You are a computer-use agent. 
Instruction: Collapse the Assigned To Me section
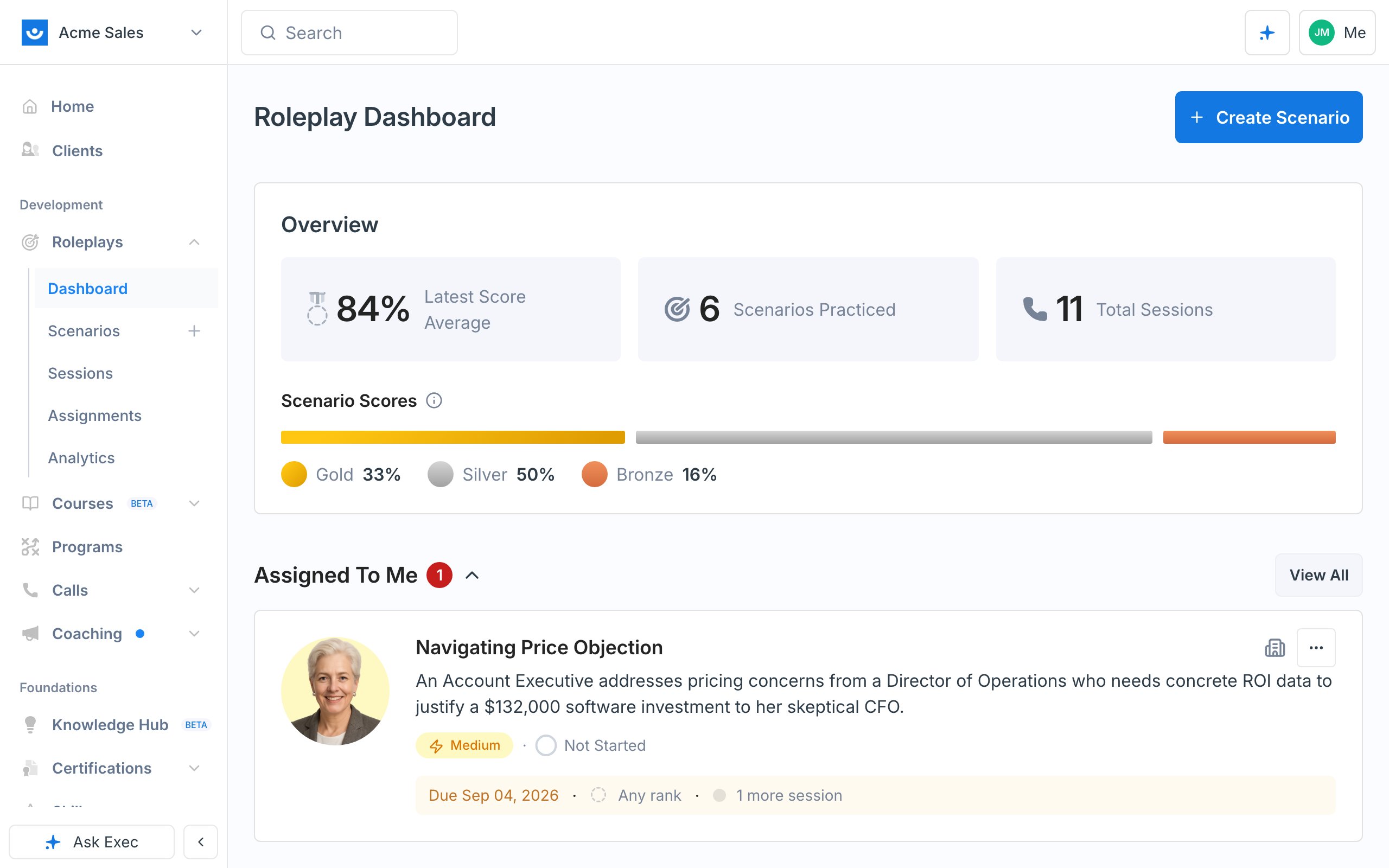click(x=472, y=575)
